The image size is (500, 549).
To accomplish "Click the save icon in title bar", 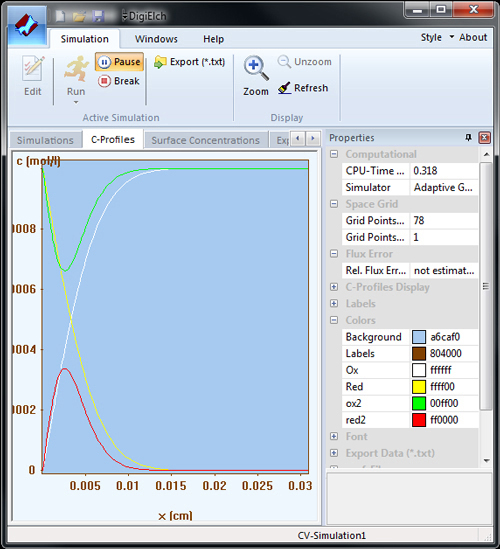I will 98,16.
